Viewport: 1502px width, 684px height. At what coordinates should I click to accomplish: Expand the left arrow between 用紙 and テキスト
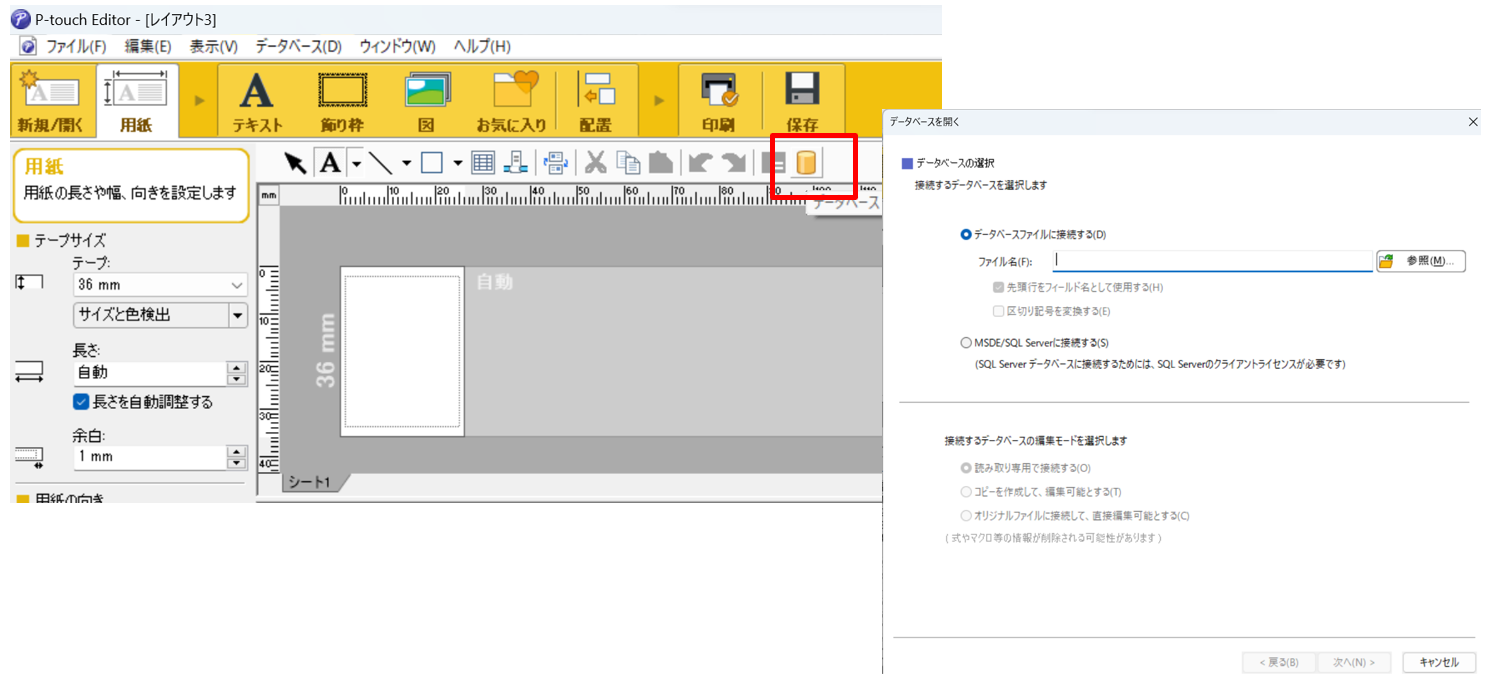point(200,101)
